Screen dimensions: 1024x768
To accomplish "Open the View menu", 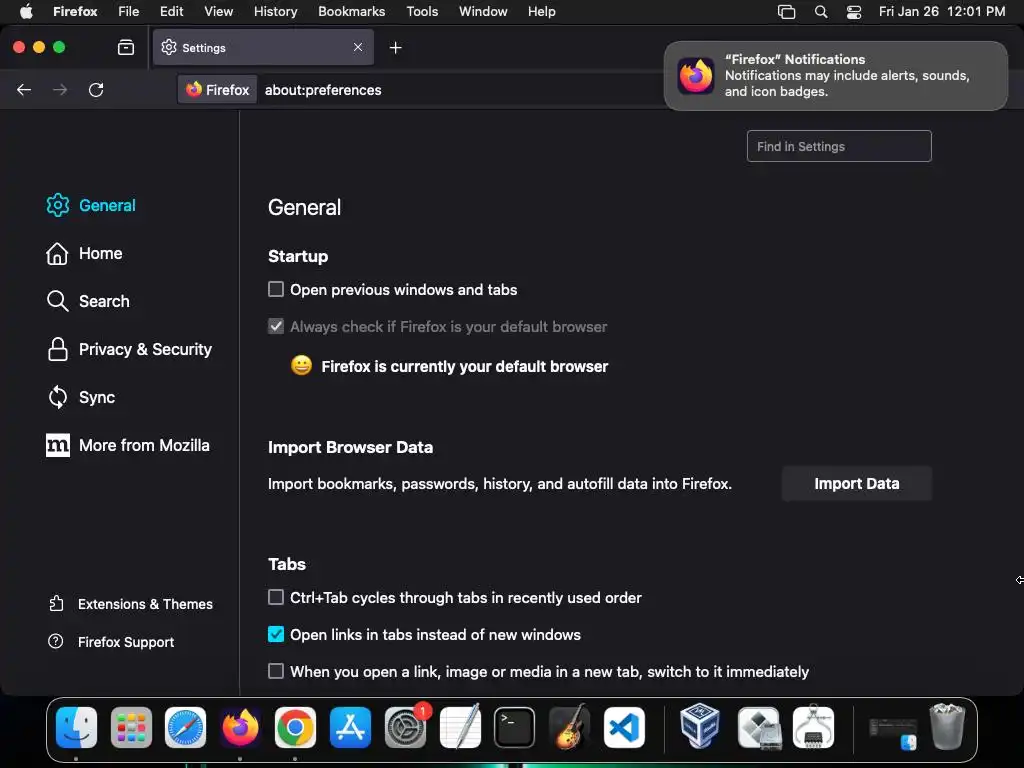I will point(218,12).
